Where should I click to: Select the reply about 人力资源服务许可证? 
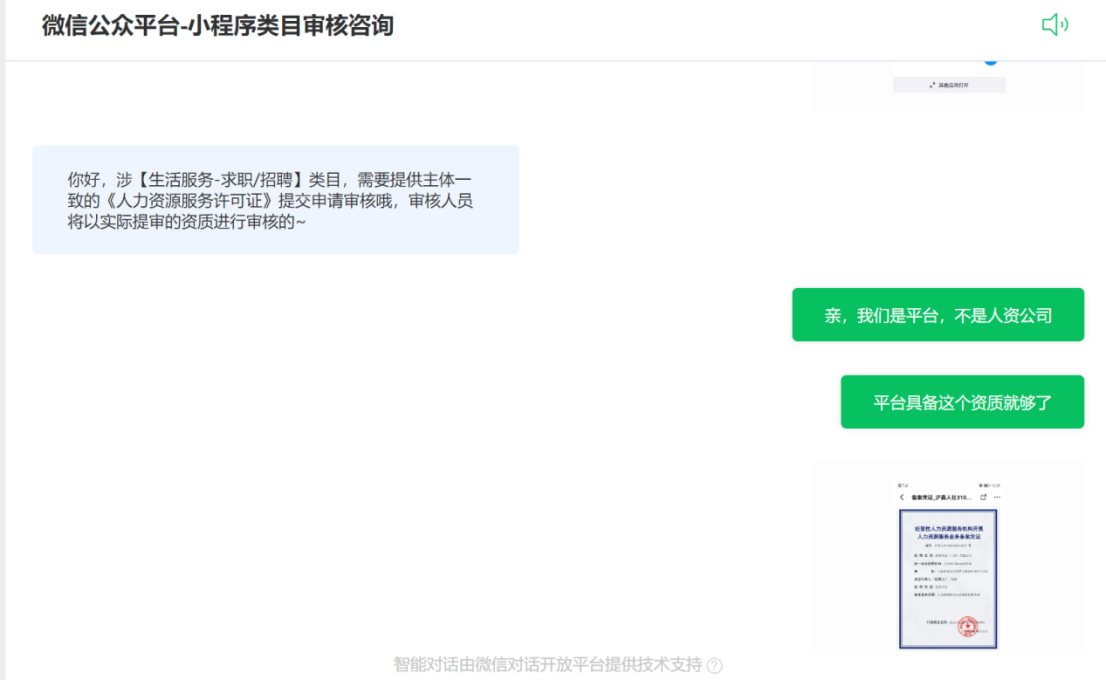click(x=276, y=200)
